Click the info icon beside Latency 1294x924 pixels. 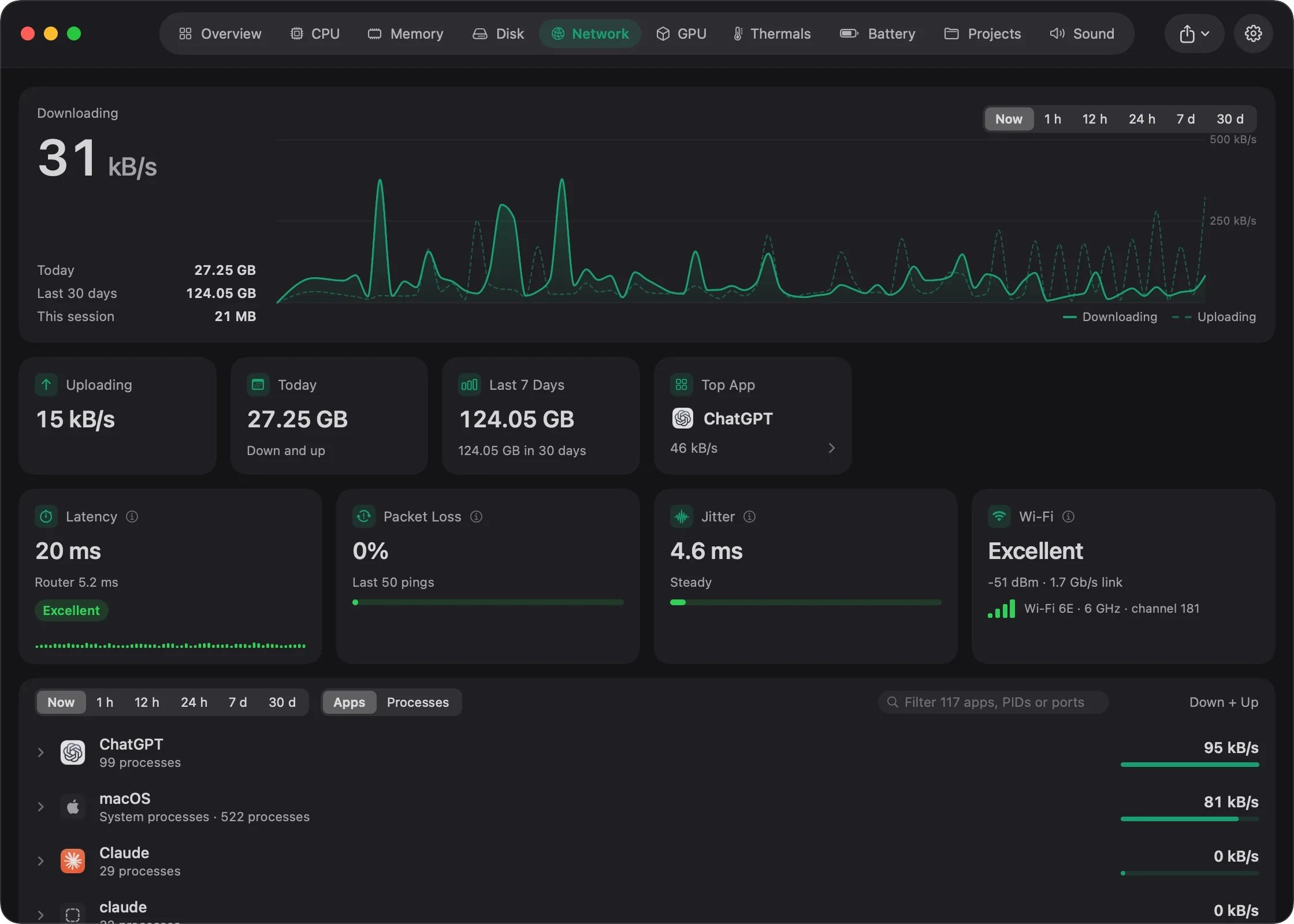[x=132, y=516]
